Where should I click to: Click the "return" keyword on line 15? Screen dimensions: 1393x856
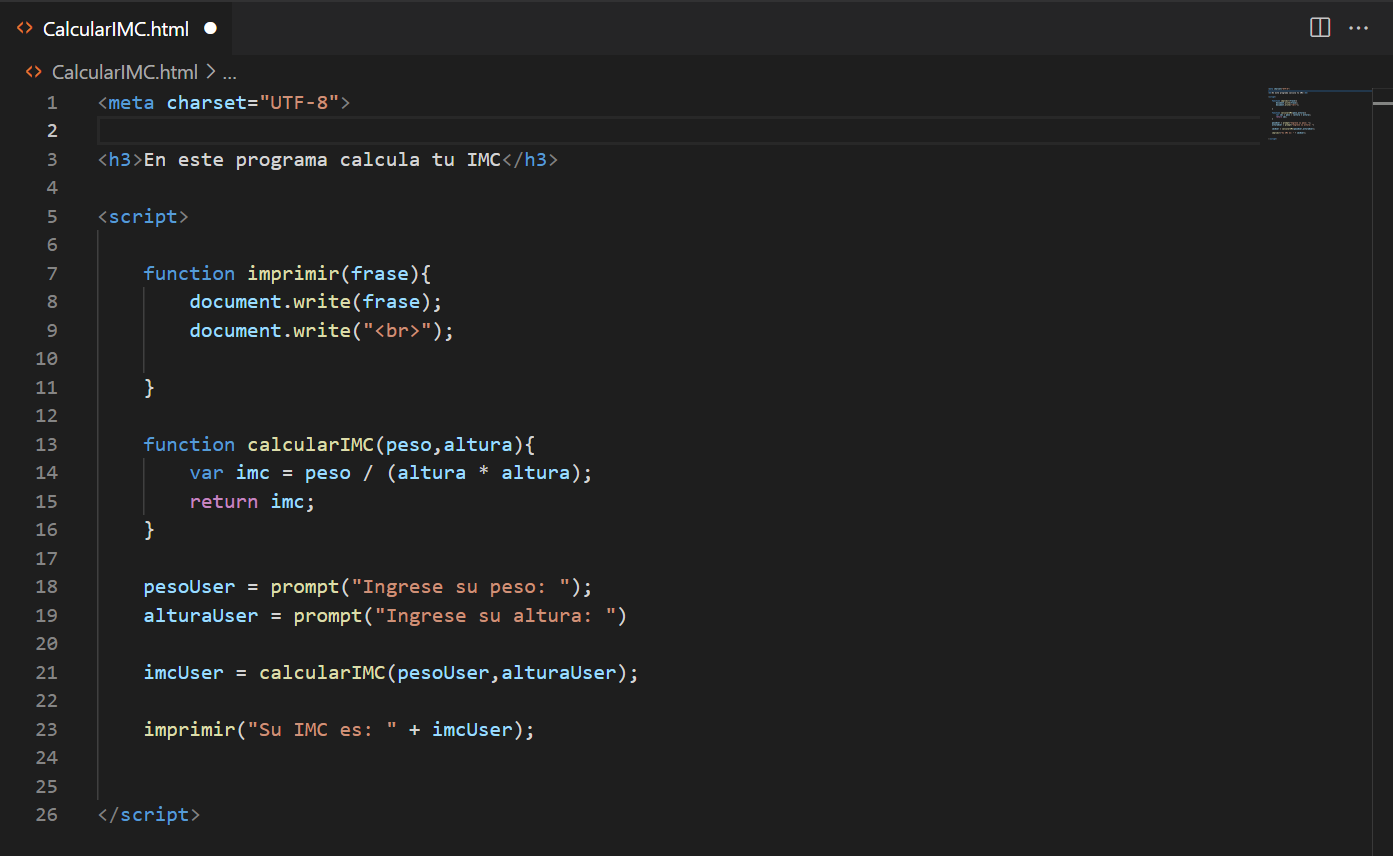coord(224,501)
